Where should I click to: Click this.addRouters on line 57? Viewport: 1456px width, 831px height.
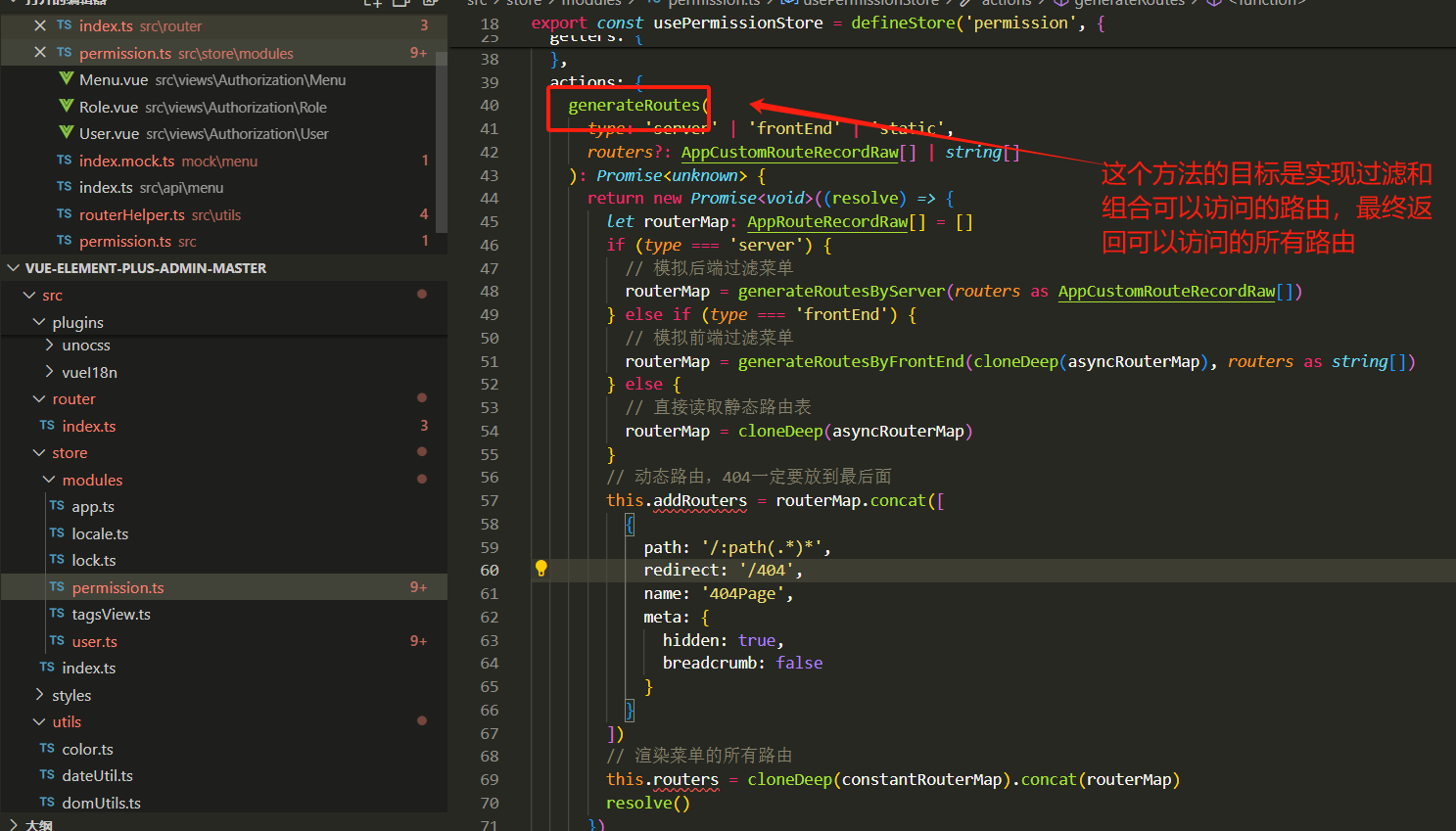pos(677,500)
